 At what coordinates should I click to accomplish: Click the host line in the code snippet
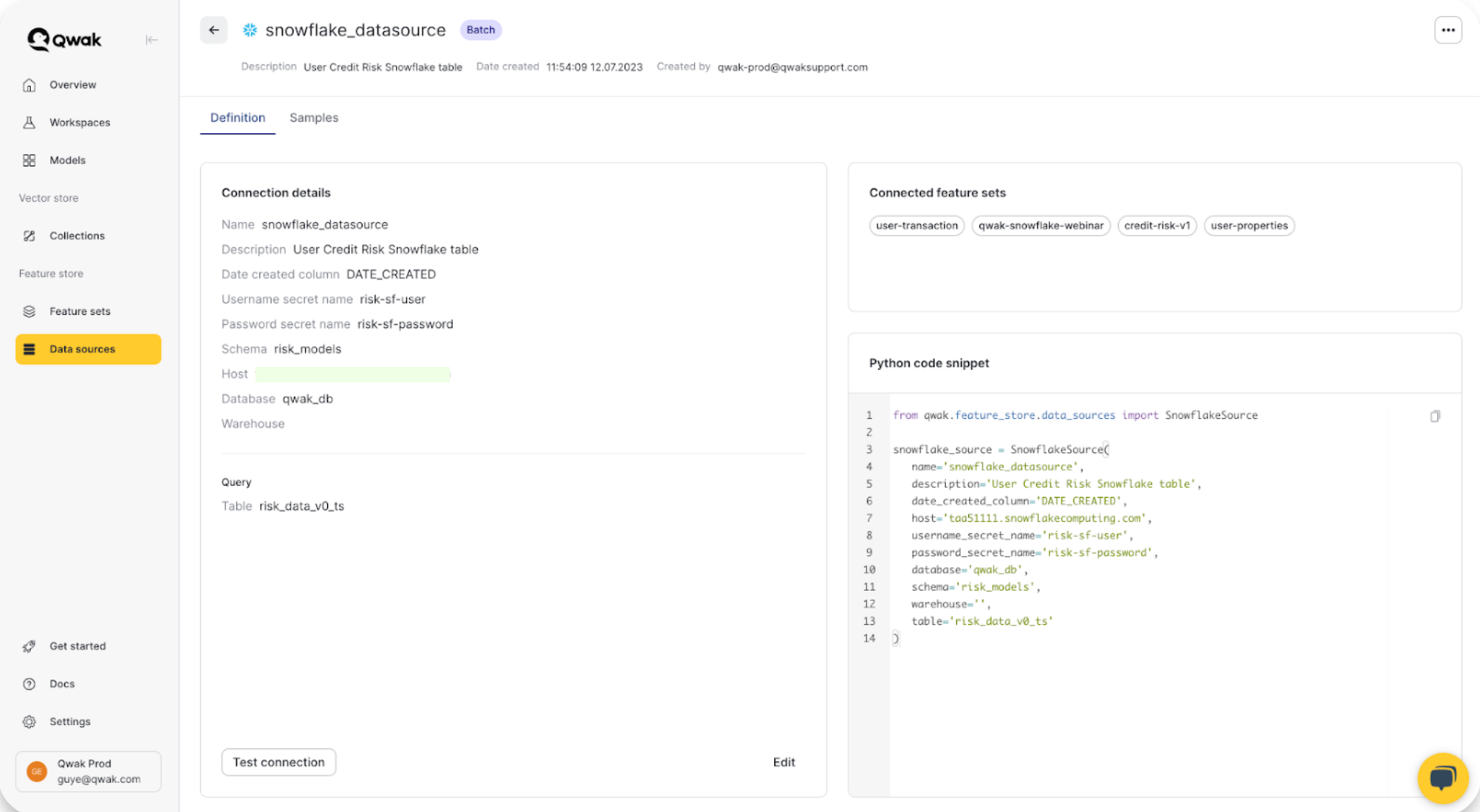(x=1031, y=519)
